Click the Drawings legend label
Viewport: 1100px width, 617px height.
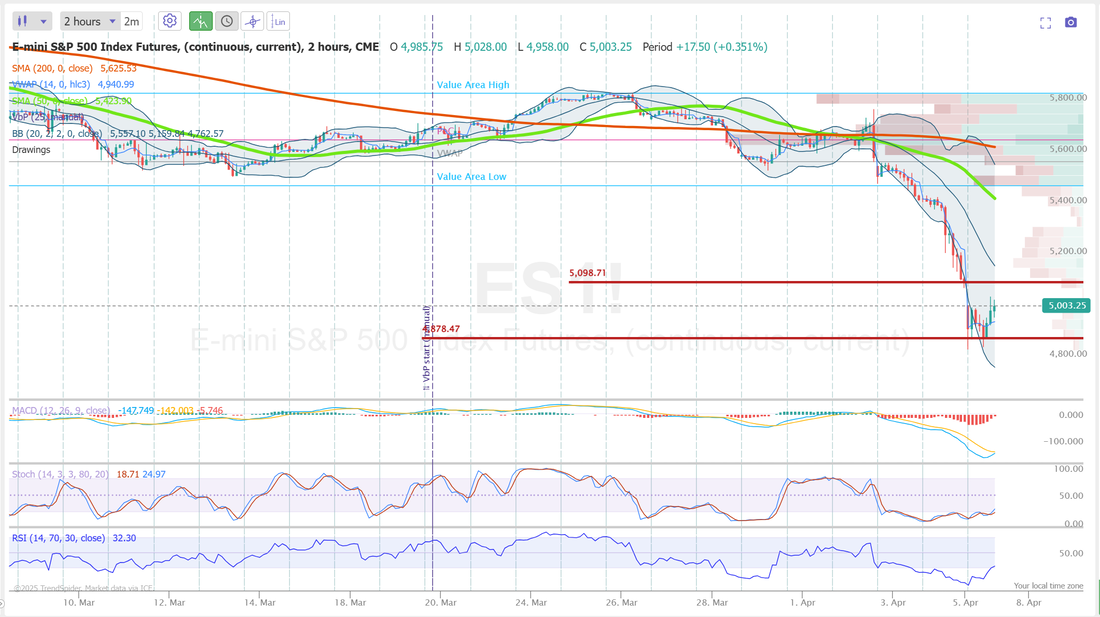coord(31,149)
